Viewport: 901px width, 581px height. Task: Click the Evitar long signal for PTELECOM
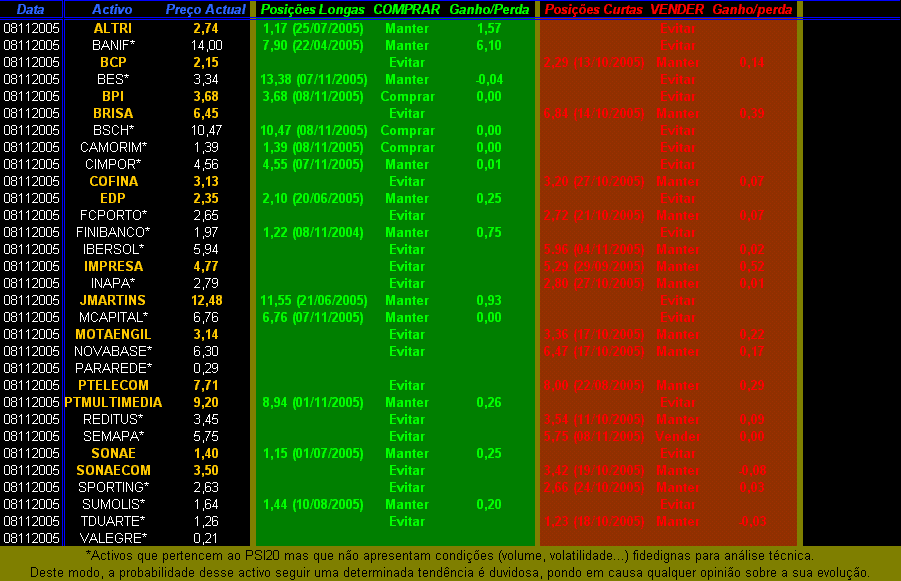(x=407, y=386)
